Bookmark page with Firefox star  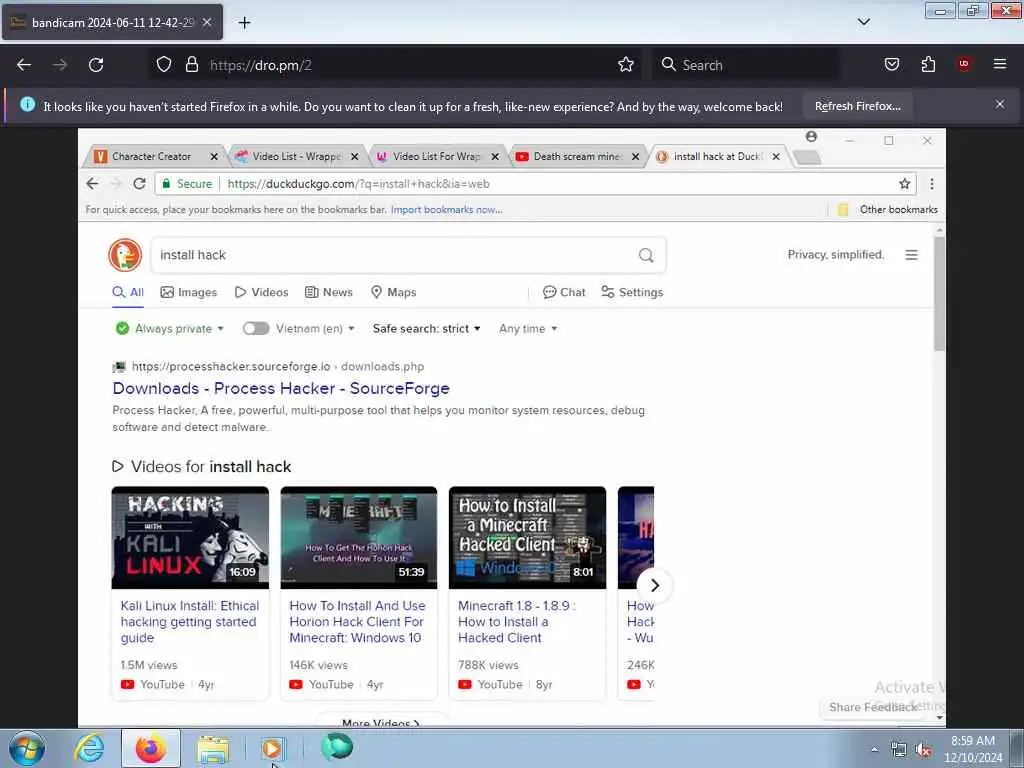(626, 65)
